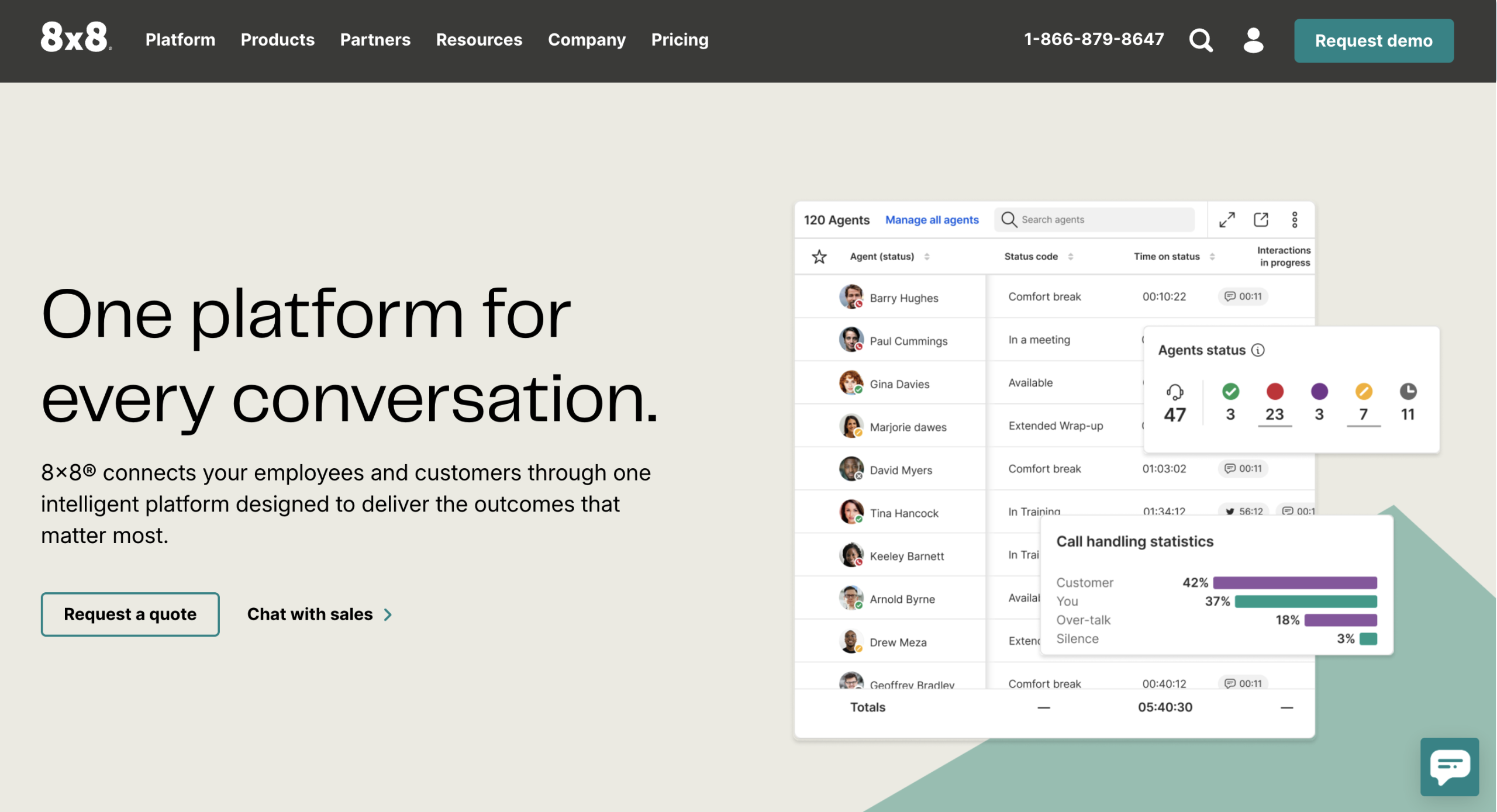
Task: Click the "Extended Wrap-up" status code
Action: point(1056,426)
